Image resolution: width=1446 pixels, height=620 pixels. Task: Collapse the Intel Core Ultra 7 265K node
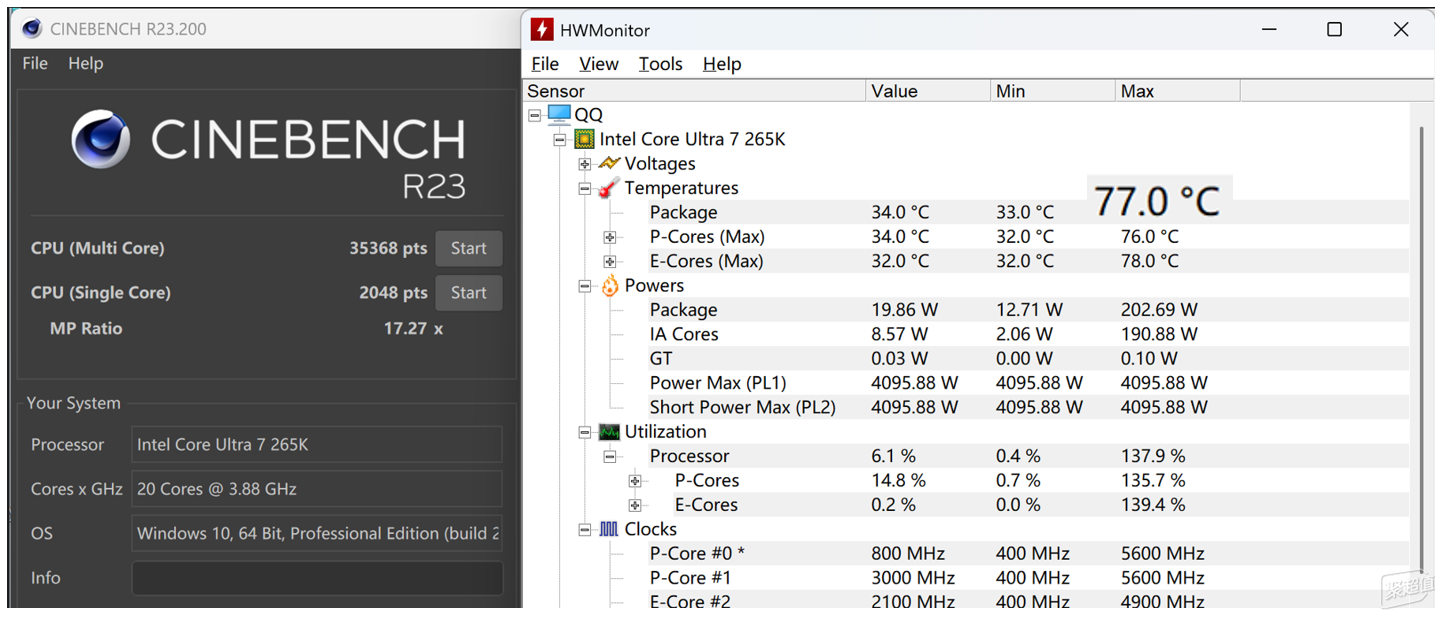(x=560, y=139)
